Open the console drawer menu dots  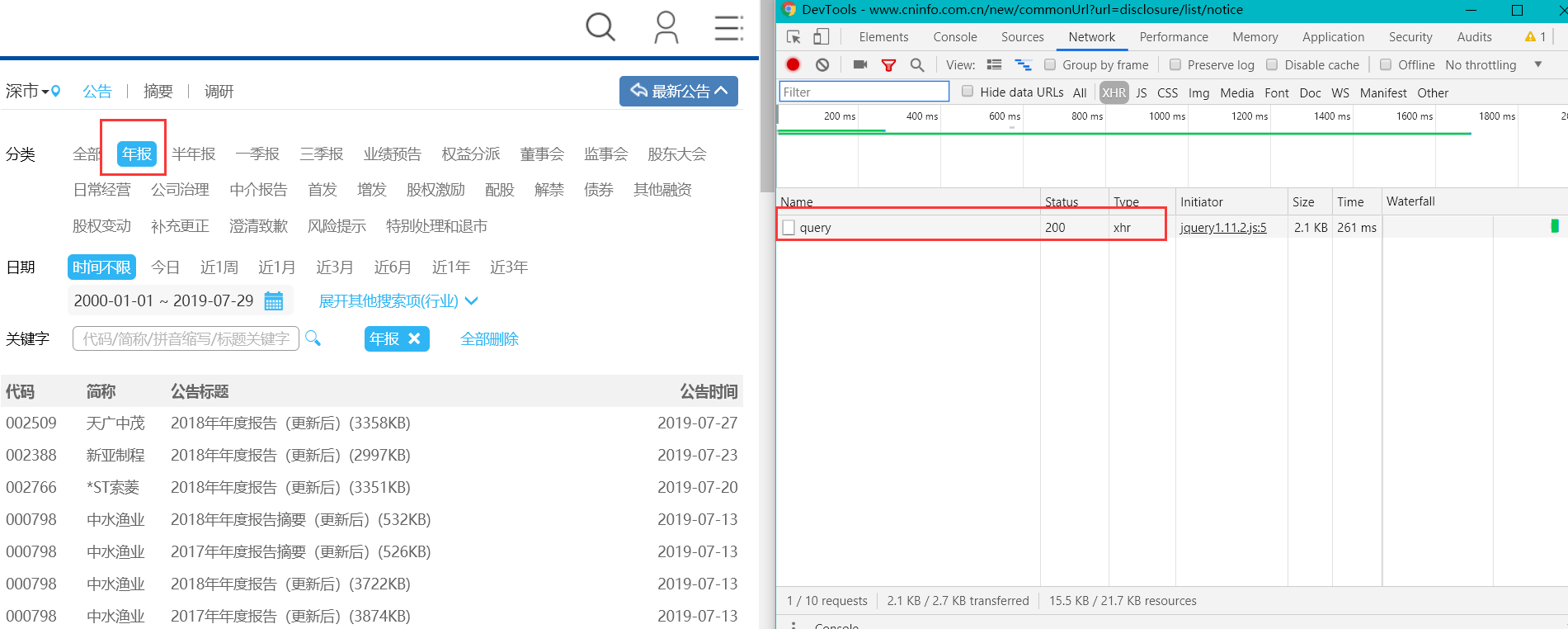point(793,625)
